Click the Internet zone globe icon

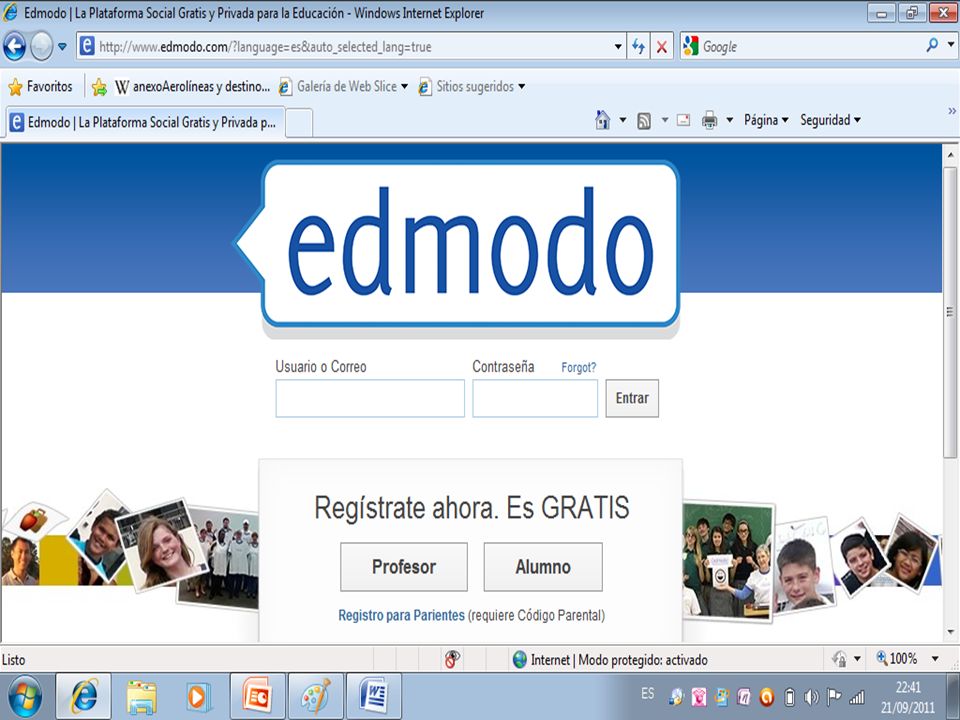pos(520,659)
